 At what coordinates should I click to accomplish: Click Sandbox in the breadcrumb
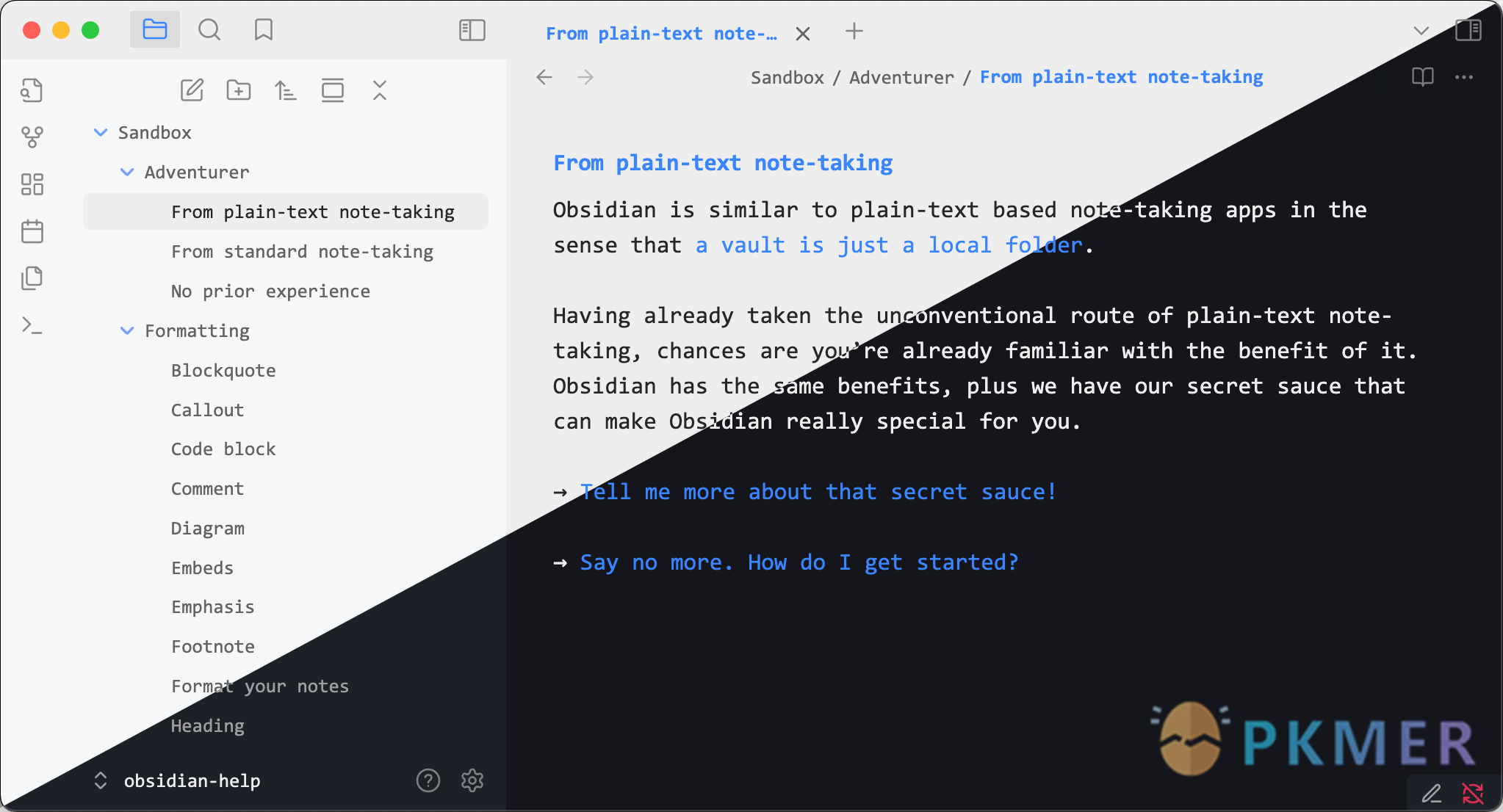point(787,77)
